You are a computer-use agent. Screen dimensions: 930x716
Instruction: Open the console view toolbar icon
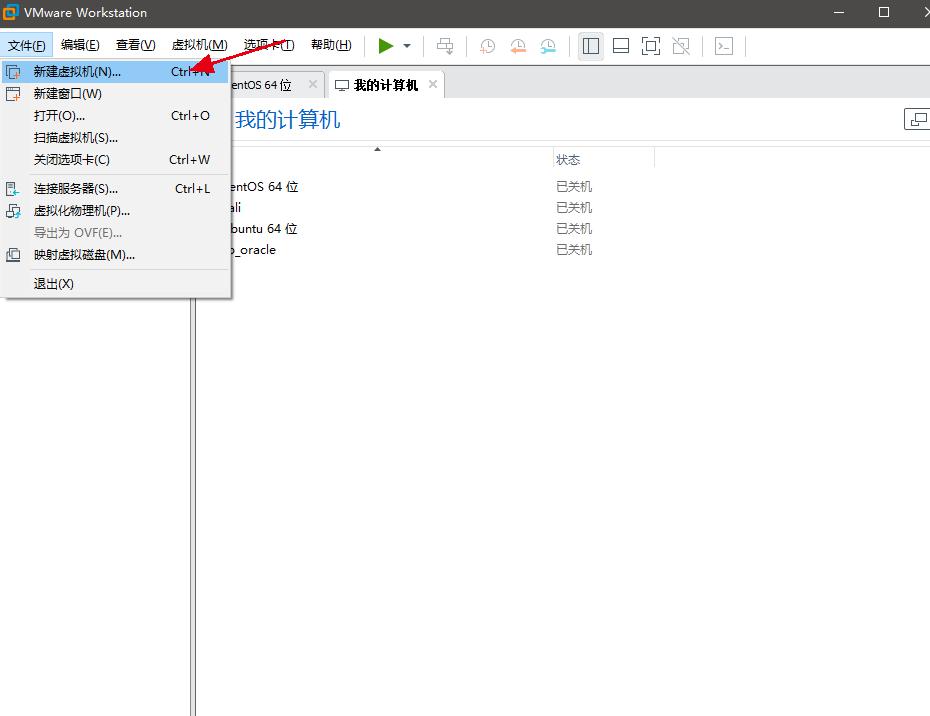724,46
